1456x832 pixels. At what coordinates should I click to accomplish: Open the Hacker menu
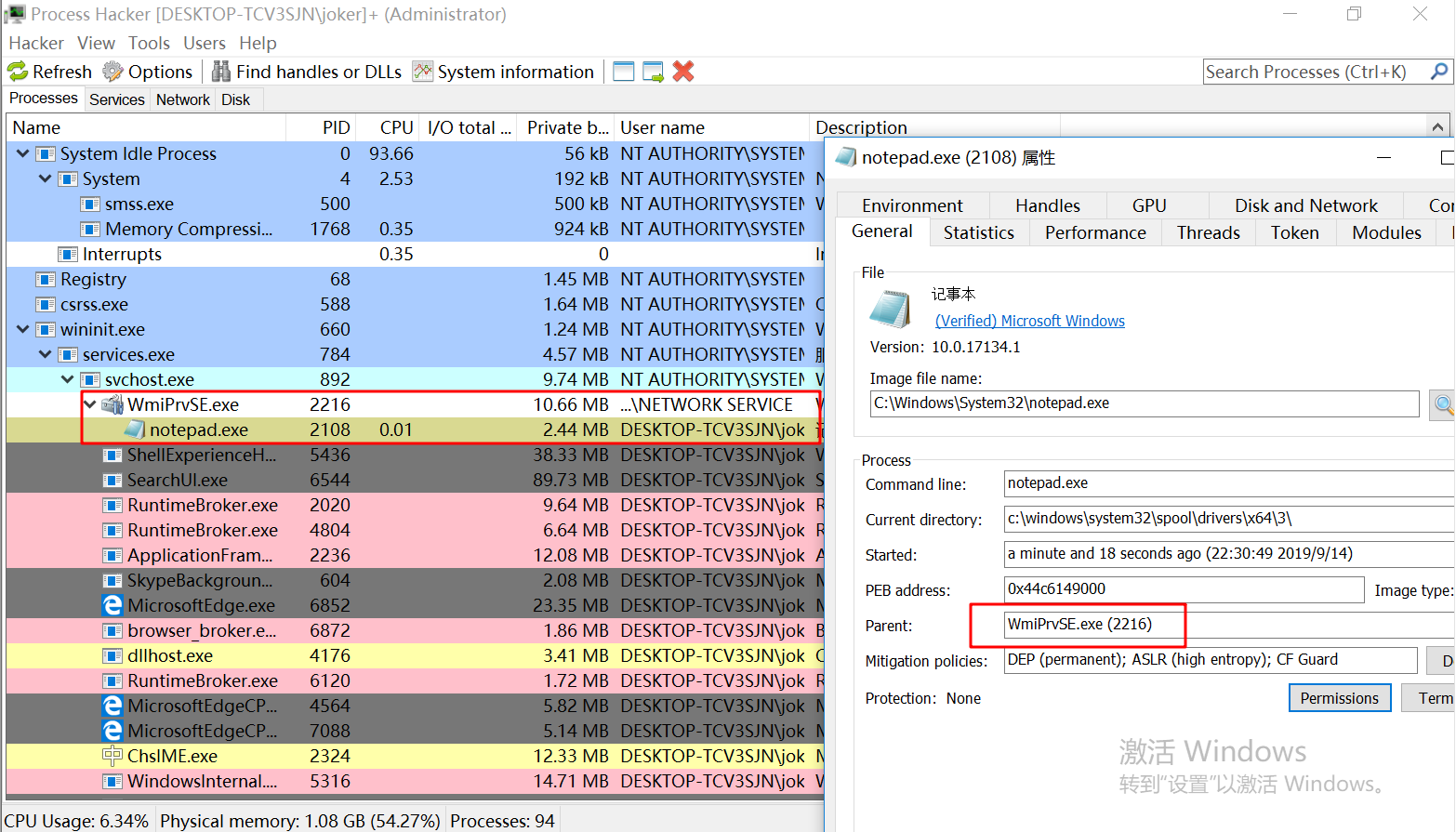pyautogui.click(x=35, y=43)
